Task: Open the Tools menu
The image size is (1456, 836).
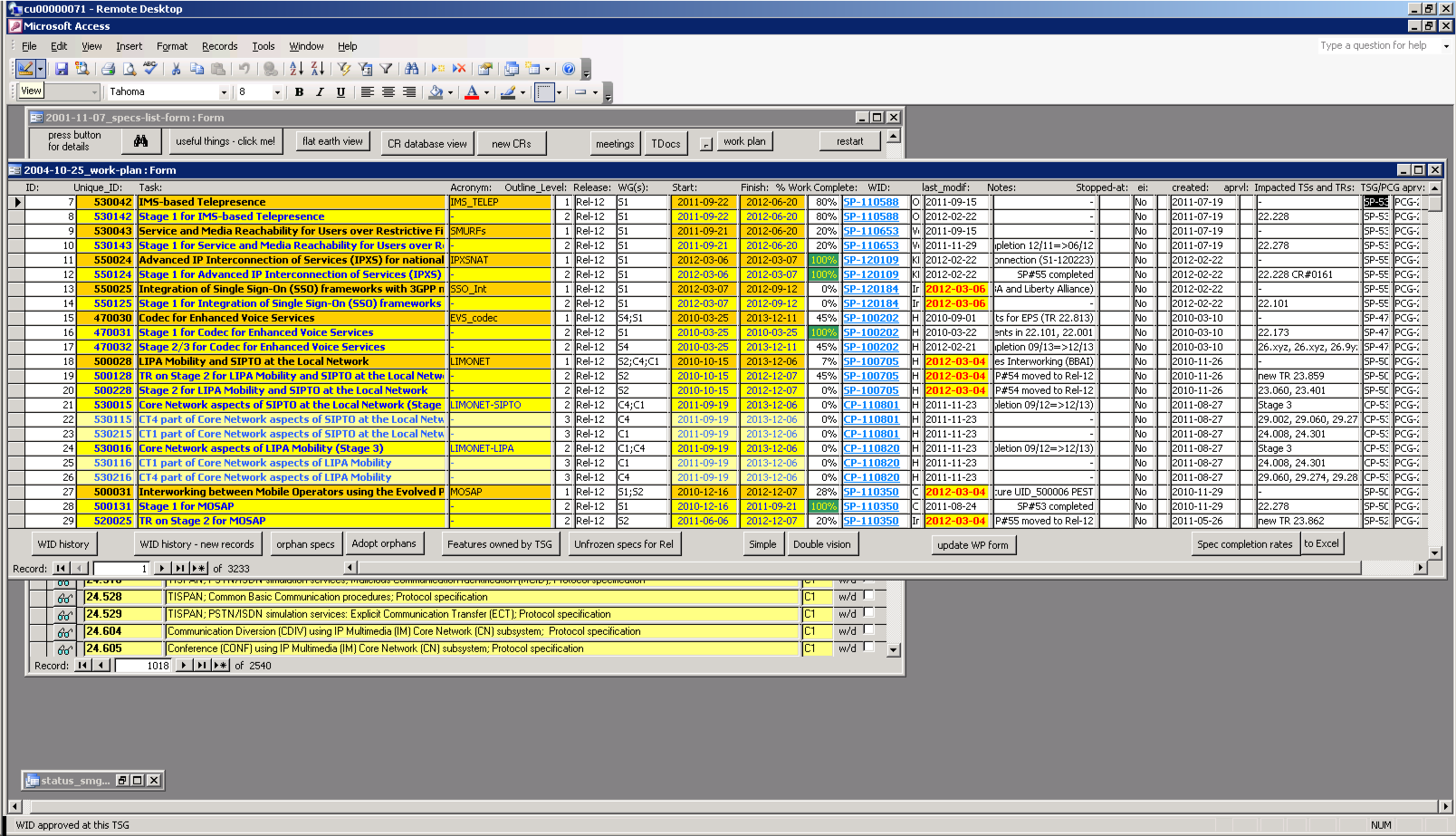Action: point(263,46)
